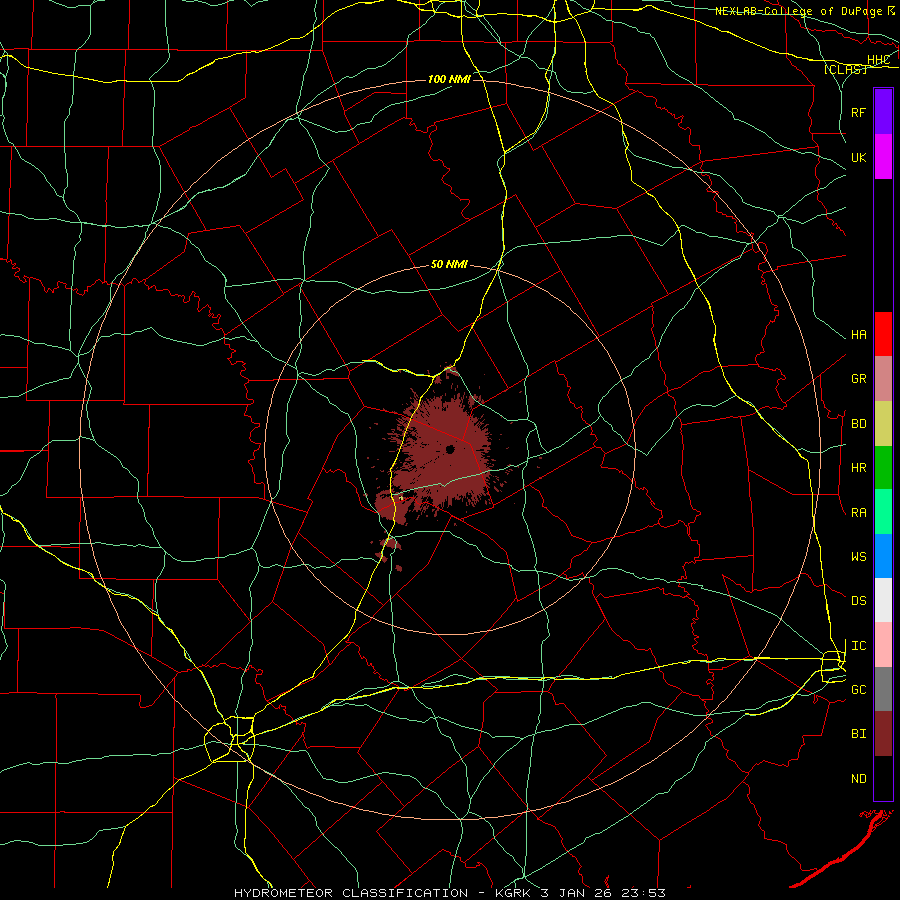
Task: Click the IC light pink legend swatch
Action: tap(883, 645)
